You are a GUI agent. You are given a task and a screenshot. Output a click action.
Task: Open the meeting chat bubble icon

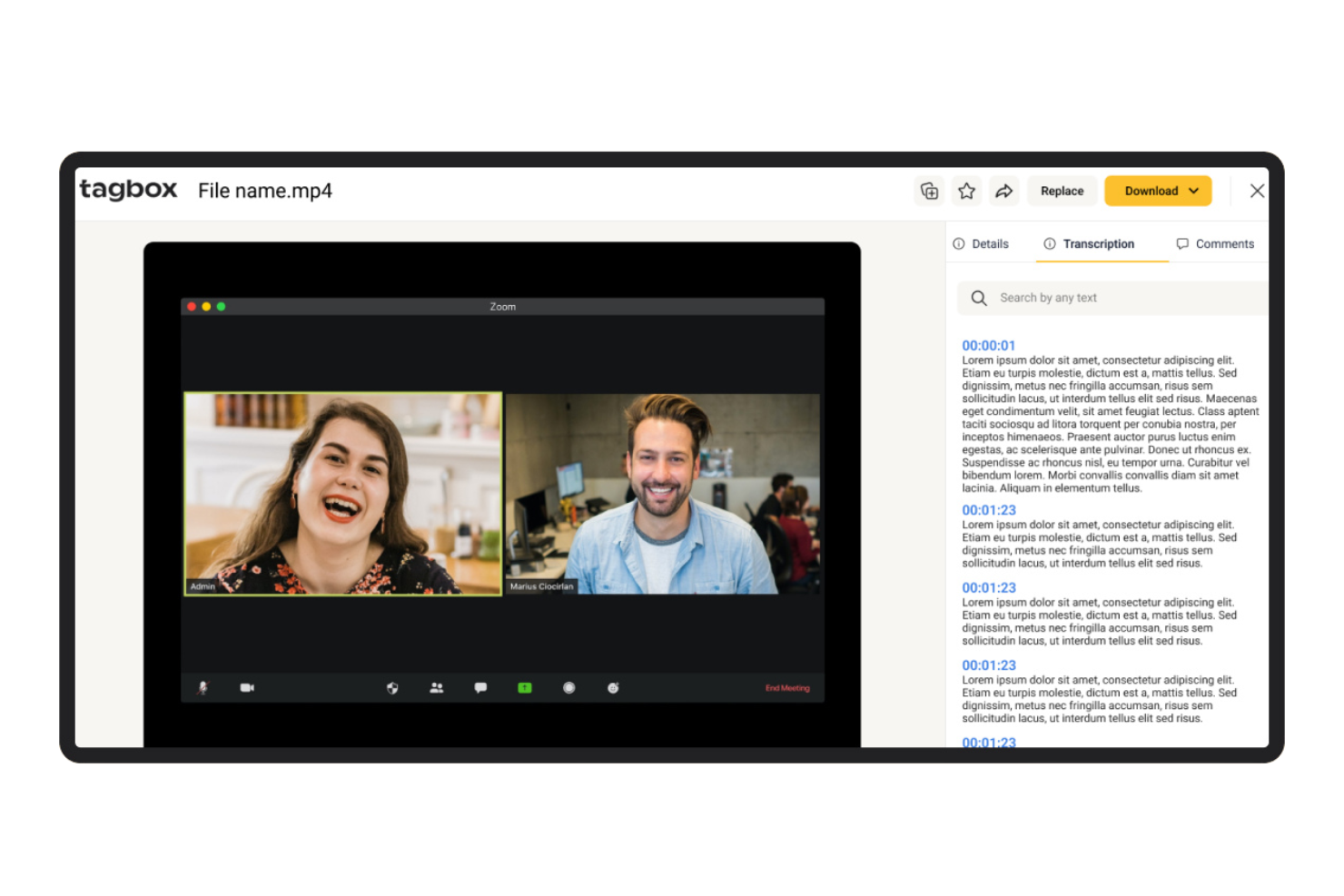point(480,688)
